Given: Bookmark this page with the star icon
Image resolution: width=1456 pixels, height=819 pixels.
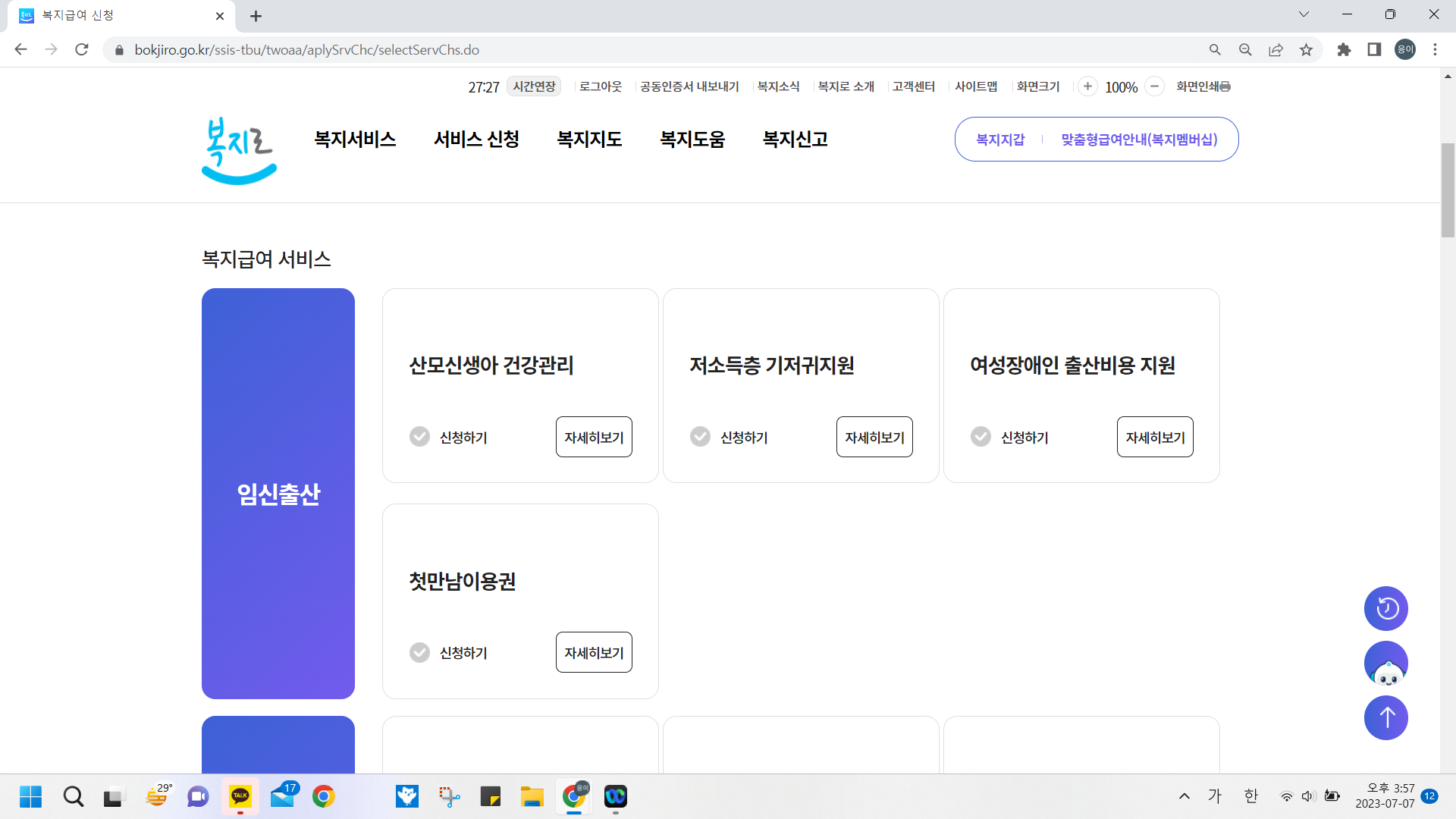Looking at the screenshot, I should click(1306, 49).
